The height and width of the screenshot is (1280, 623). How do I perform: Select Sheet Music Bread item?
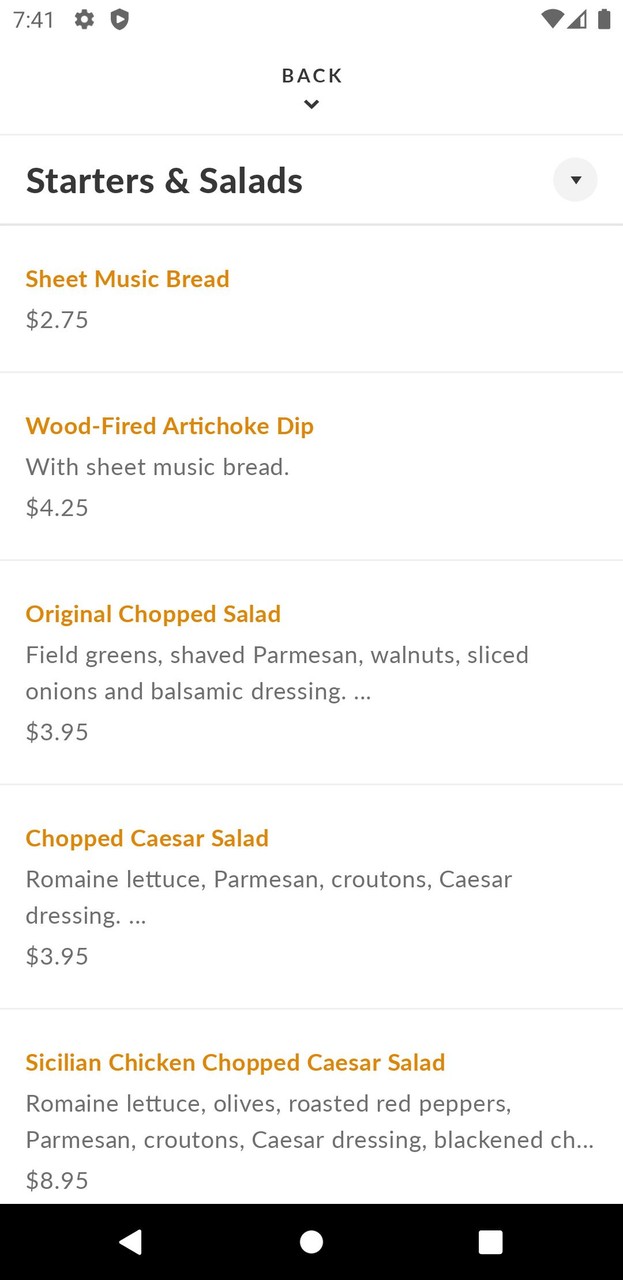coord(127,279)
